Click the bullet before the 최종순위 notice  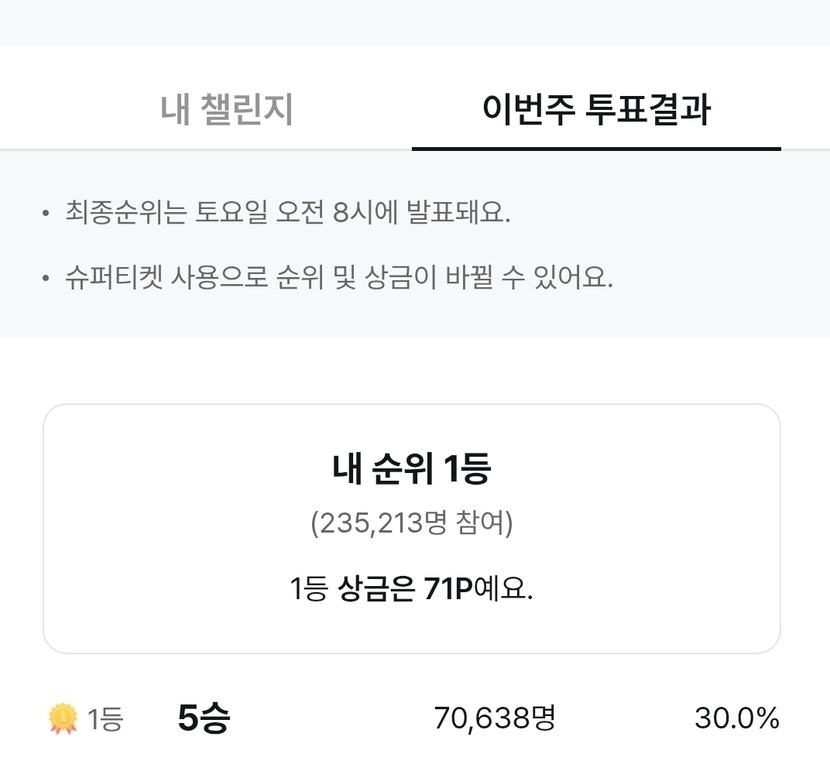click(x=46, y=215)
